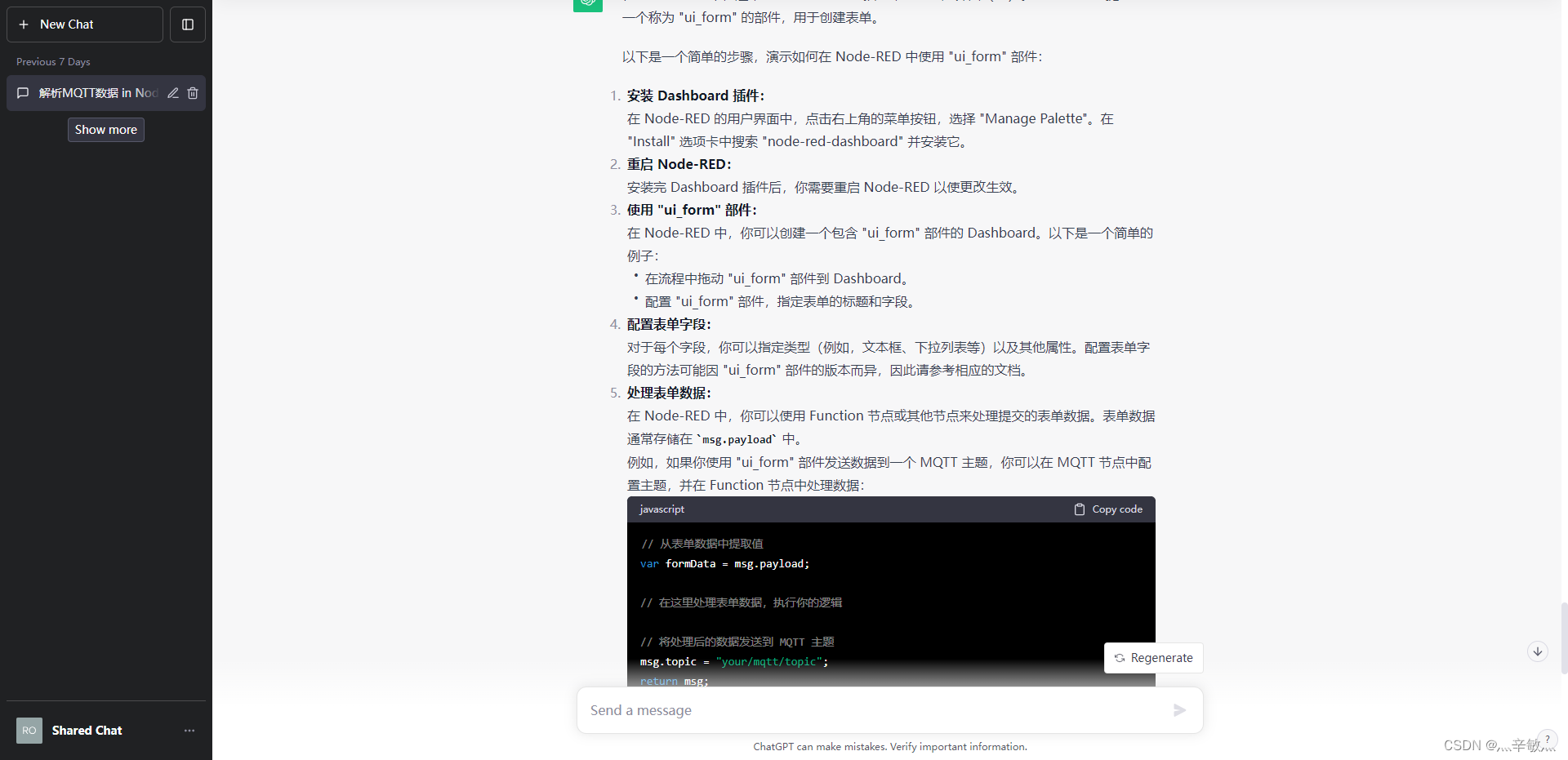Click the Previous 7 Days section header
This screenshot has width=1568, height=760.
(x=52, y=61)
